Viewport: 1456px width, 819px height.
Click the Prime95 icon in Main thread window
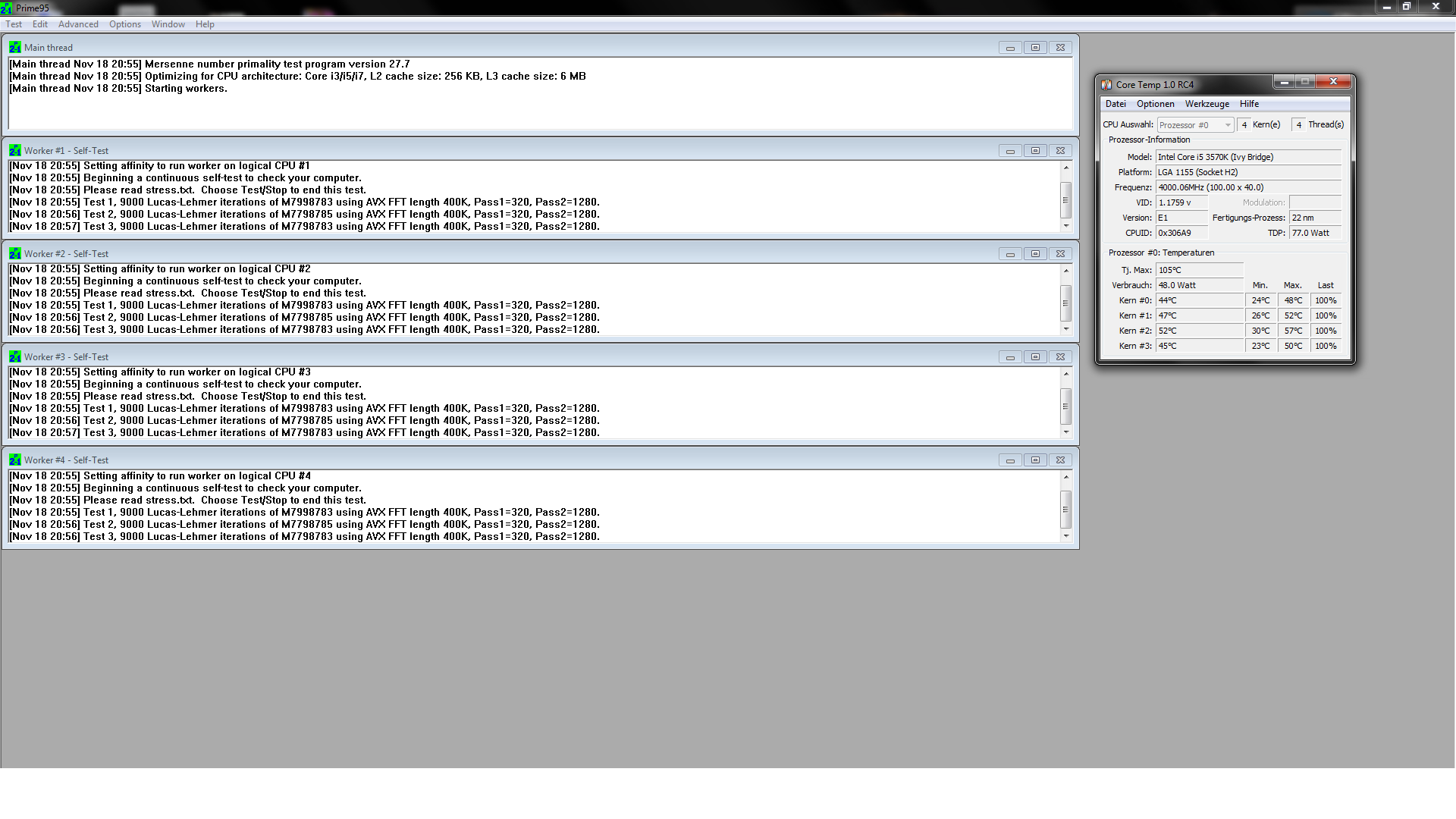(14, 47)
